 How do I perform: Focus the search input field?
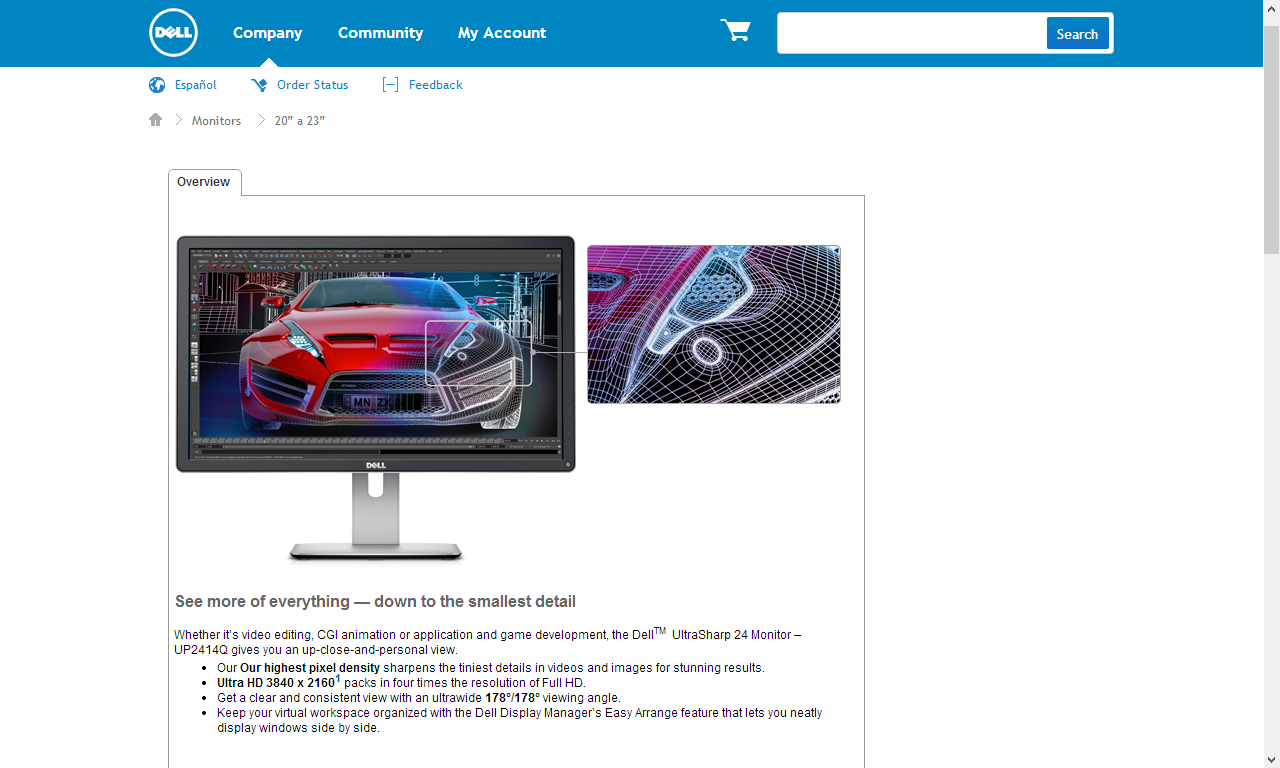coord(912,33)
